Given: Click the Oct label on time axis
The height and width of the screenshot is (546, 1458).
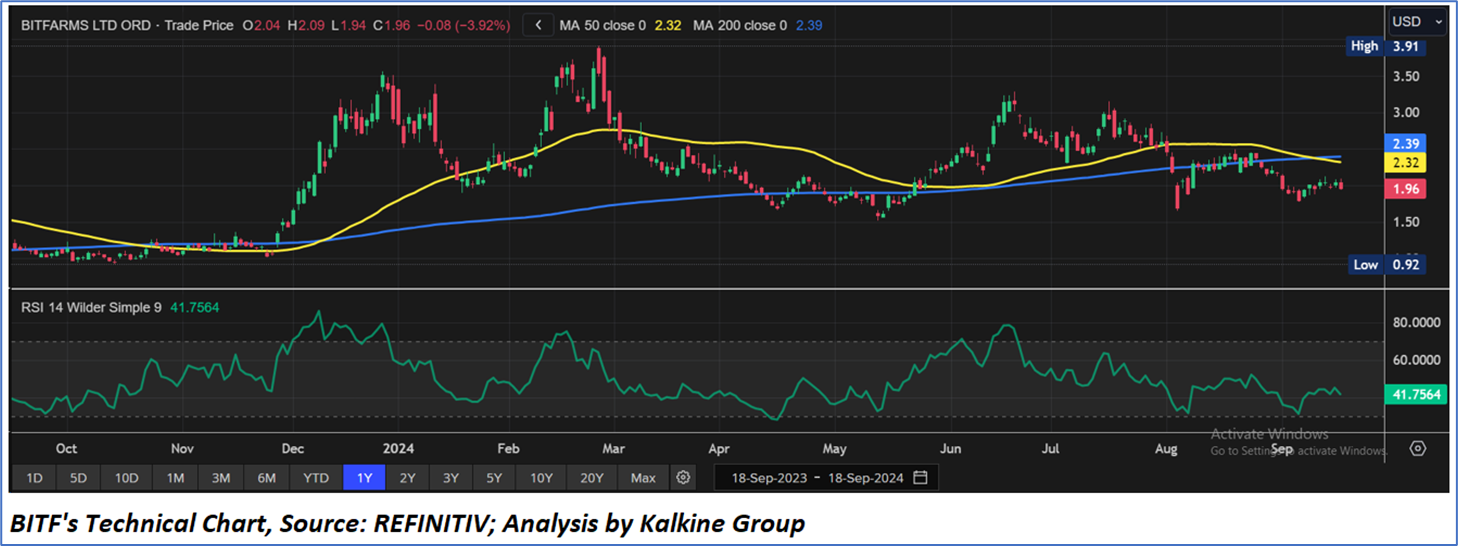Looking at the screenshot, I should coord(67,449).
